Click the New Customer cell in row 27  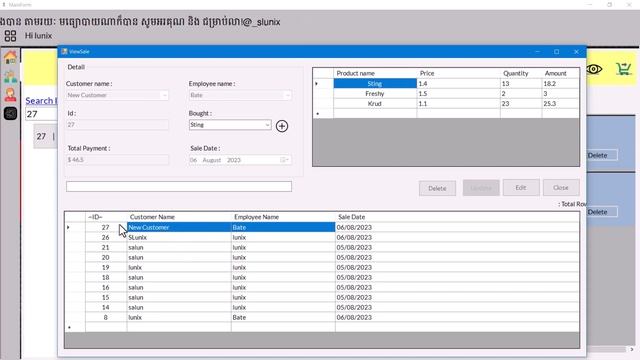pos(179,227)
